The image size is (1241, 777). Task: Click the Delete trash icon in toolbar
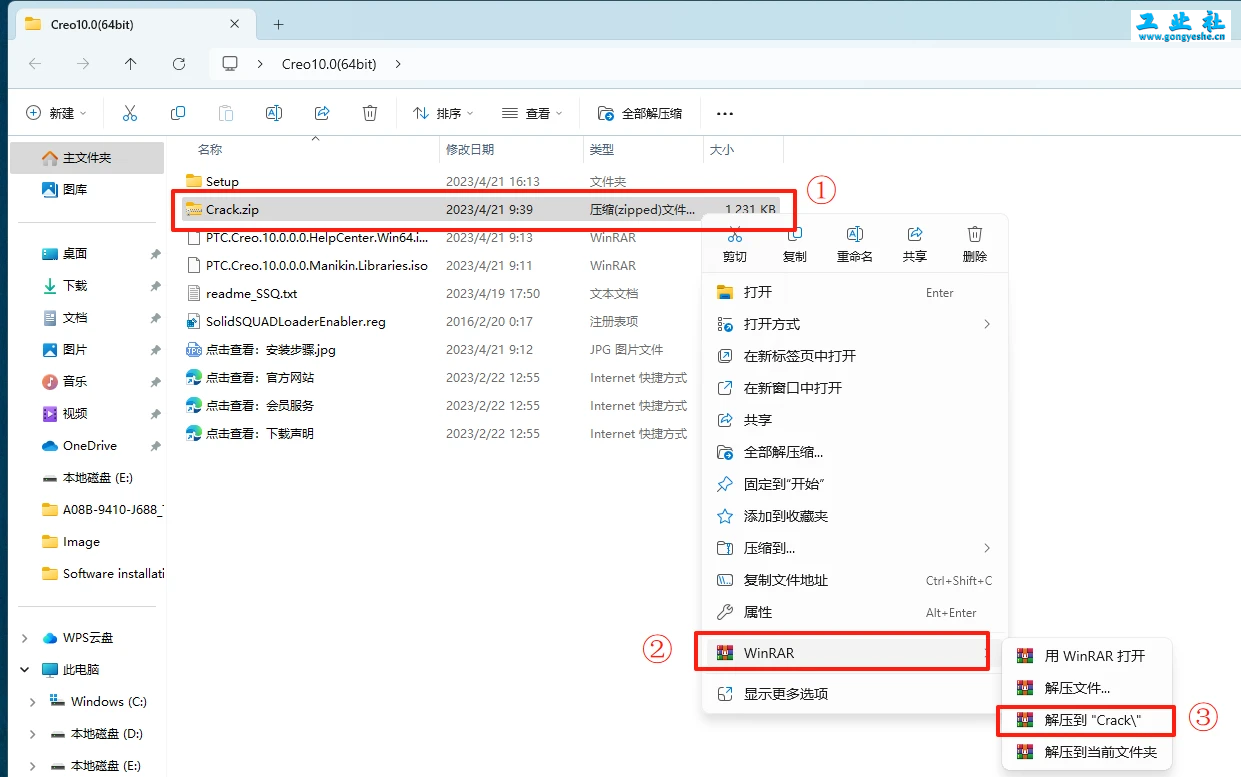[x=370, y=113]
